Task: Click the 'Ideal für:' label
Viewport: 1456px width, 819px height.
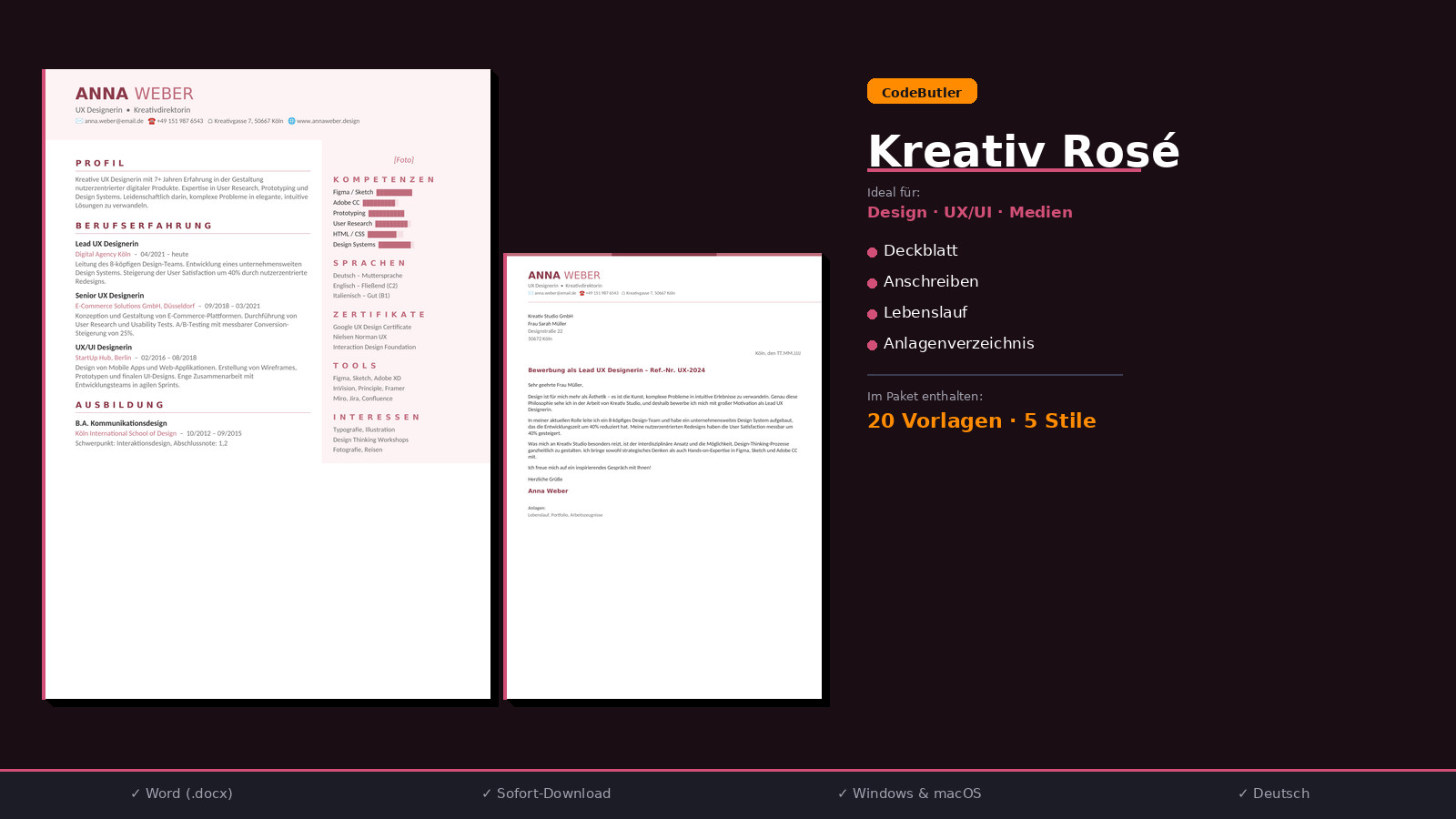Action: coord(894,192)
